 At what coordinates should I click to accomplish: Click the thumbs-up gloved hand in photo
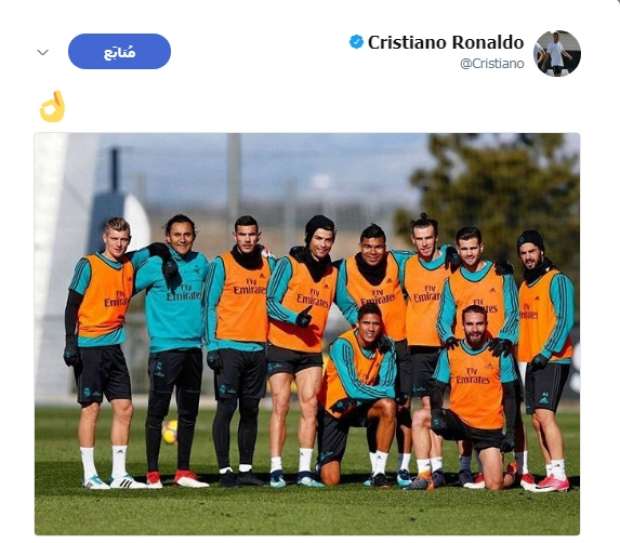tap(304, 316)
